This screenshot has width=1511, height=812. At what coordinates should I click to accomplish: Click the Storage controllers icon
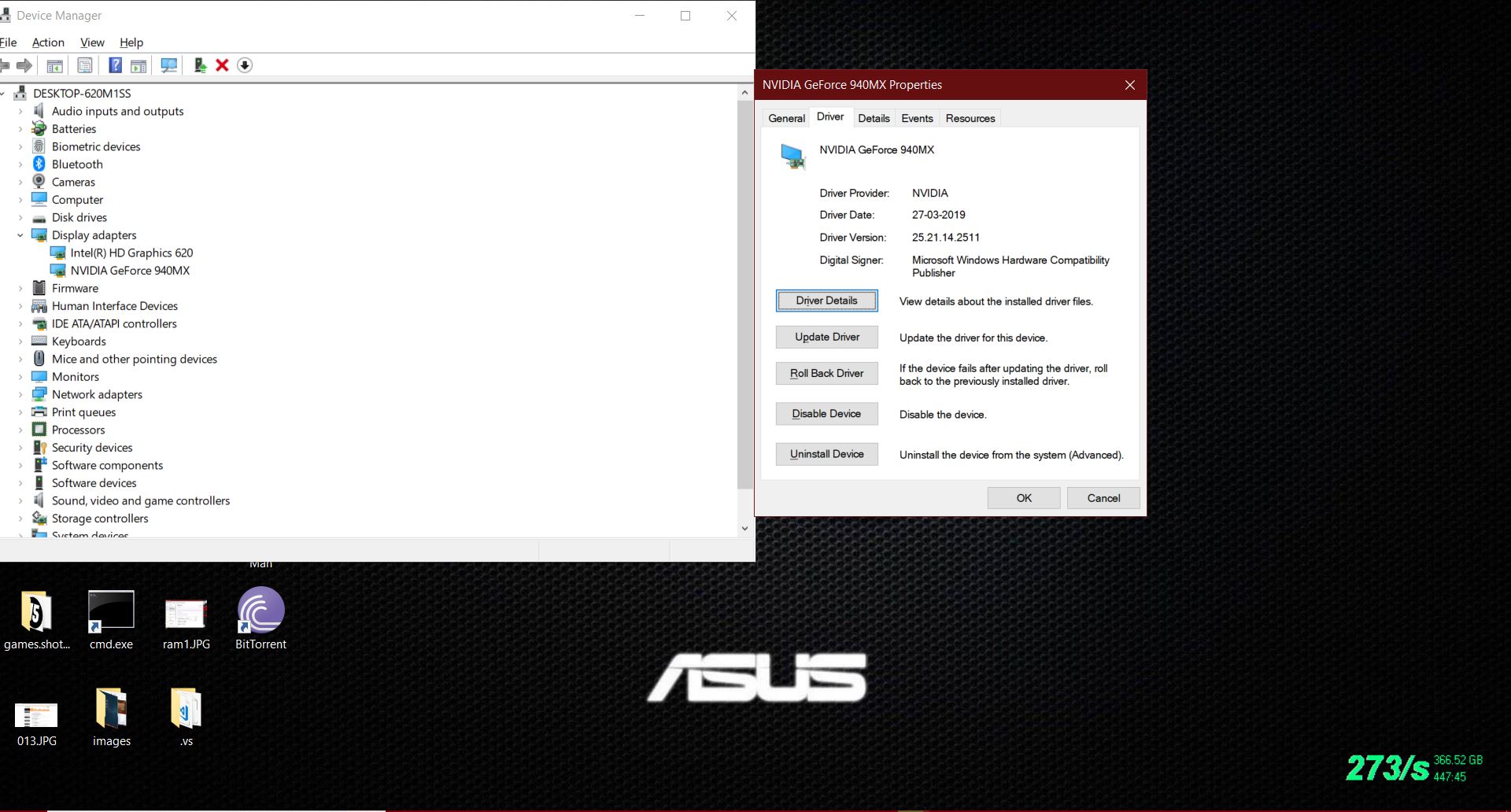[39, 519]
